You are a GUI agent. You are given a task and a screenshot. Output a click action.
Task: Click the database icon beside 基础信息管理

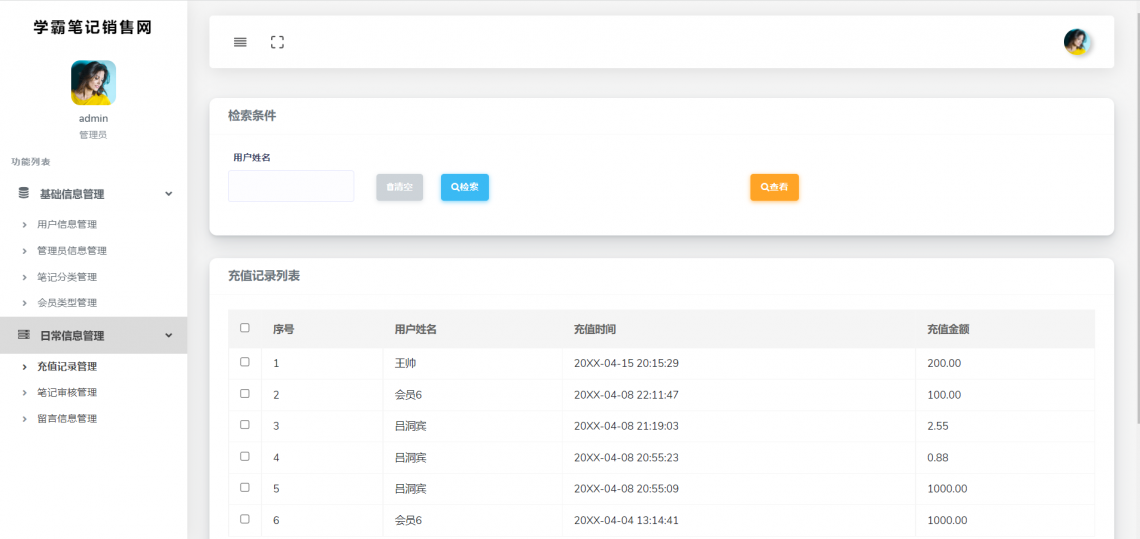[x=24, y=193]
